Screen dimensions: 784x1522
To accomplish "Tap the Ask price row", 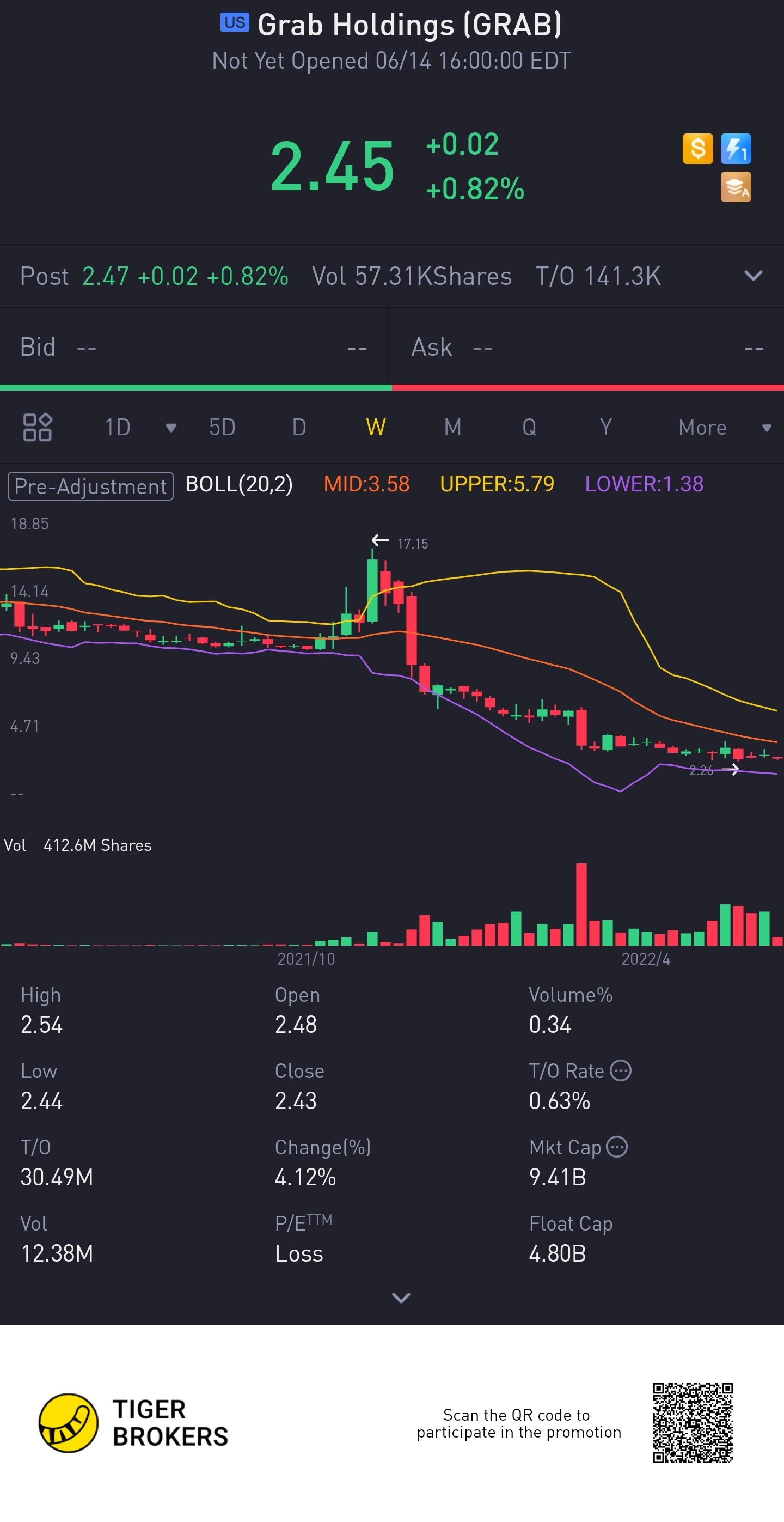I will coord(586,347).
